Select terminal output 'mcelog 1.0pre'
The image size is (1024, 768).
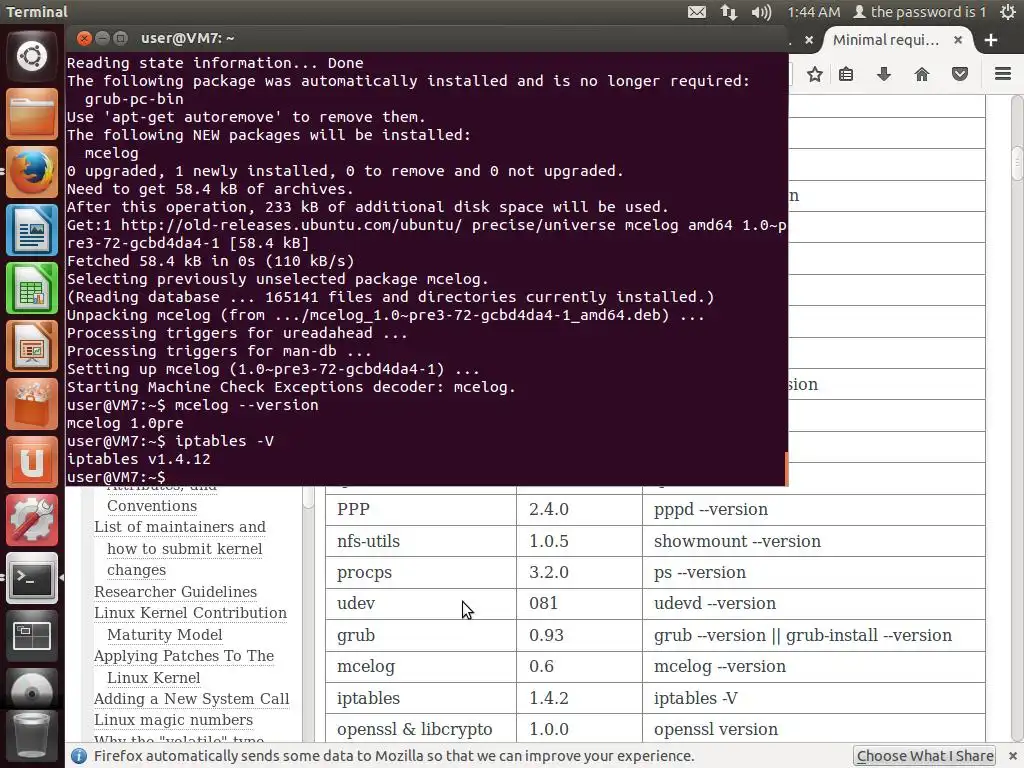(x=125, y=423)
